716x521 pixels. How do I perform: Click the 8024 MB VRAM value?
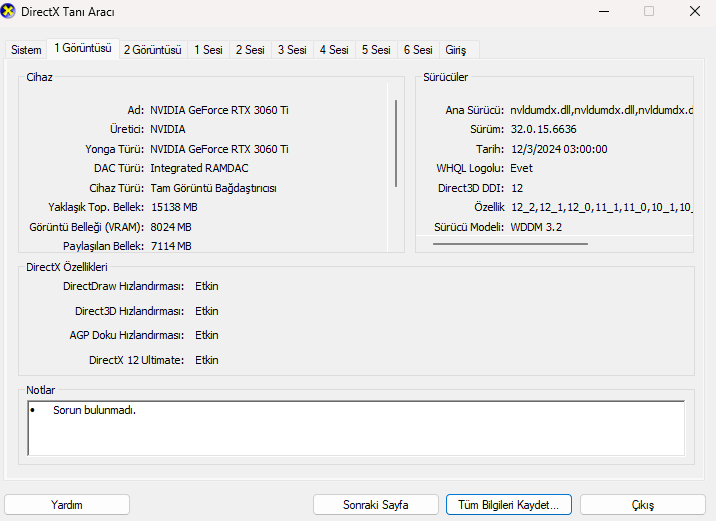171,227
